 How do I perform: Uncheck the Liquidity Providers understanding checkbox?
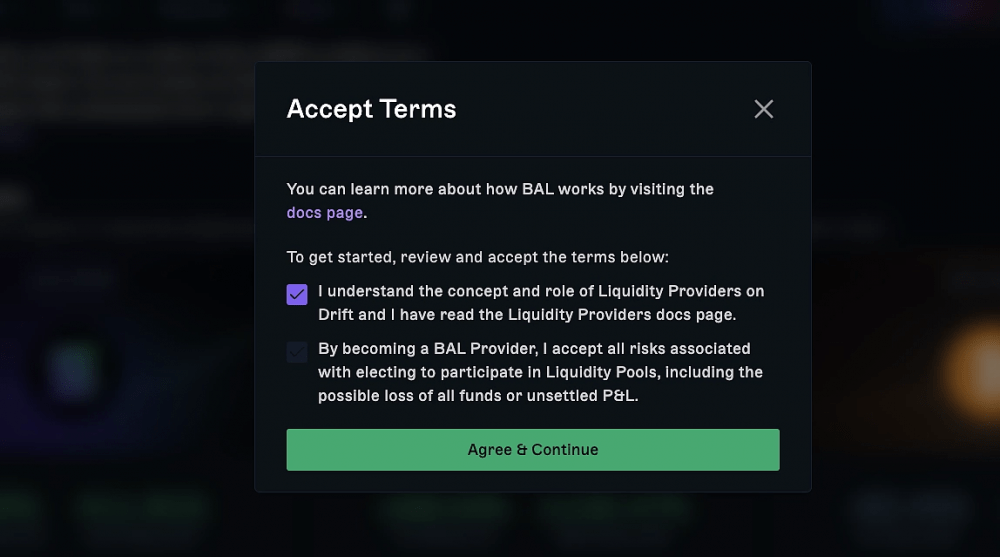pyautogui.click(x=297, y=294)
